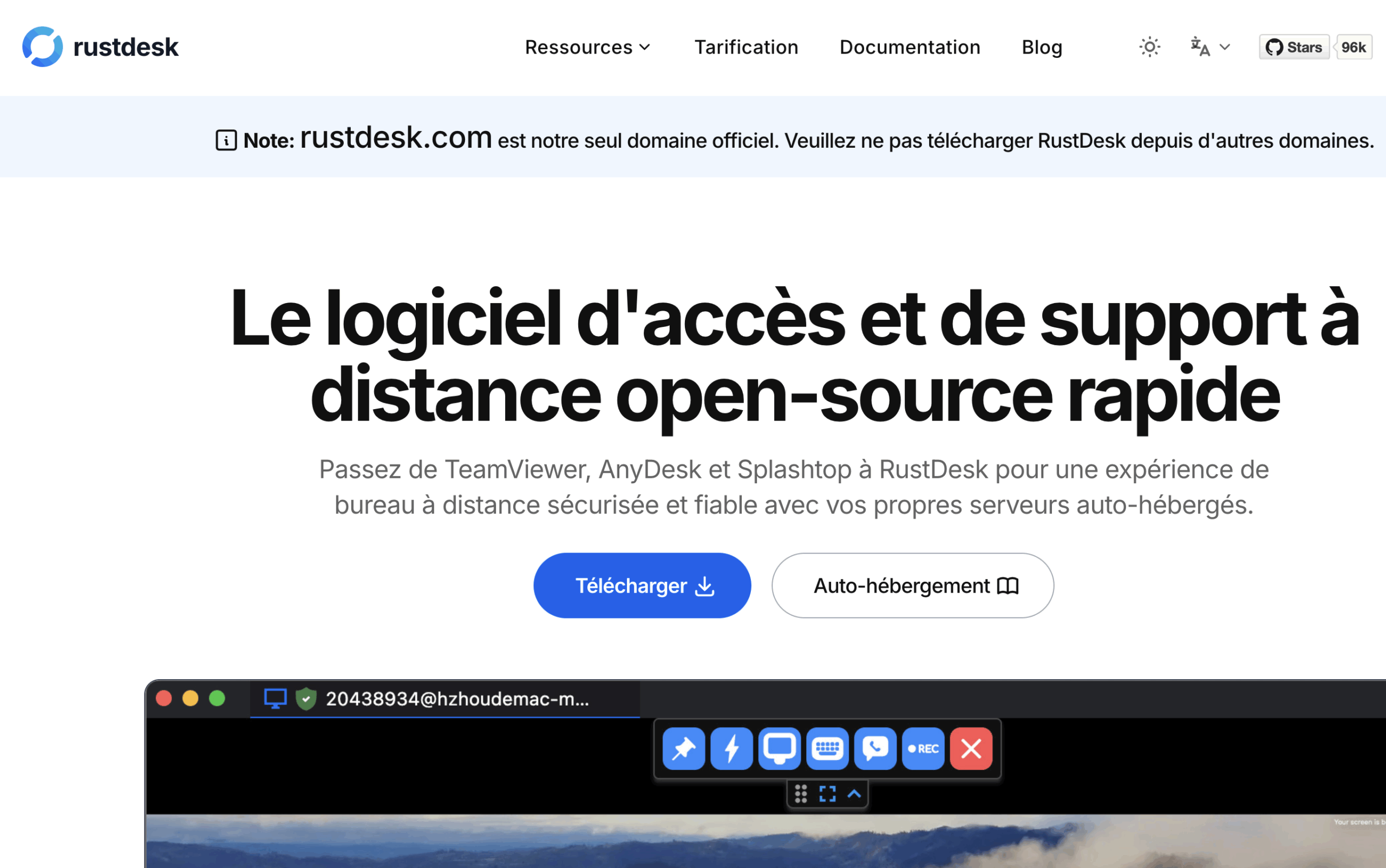Click the yellow minimize window dot

click(x=190, y=698)
